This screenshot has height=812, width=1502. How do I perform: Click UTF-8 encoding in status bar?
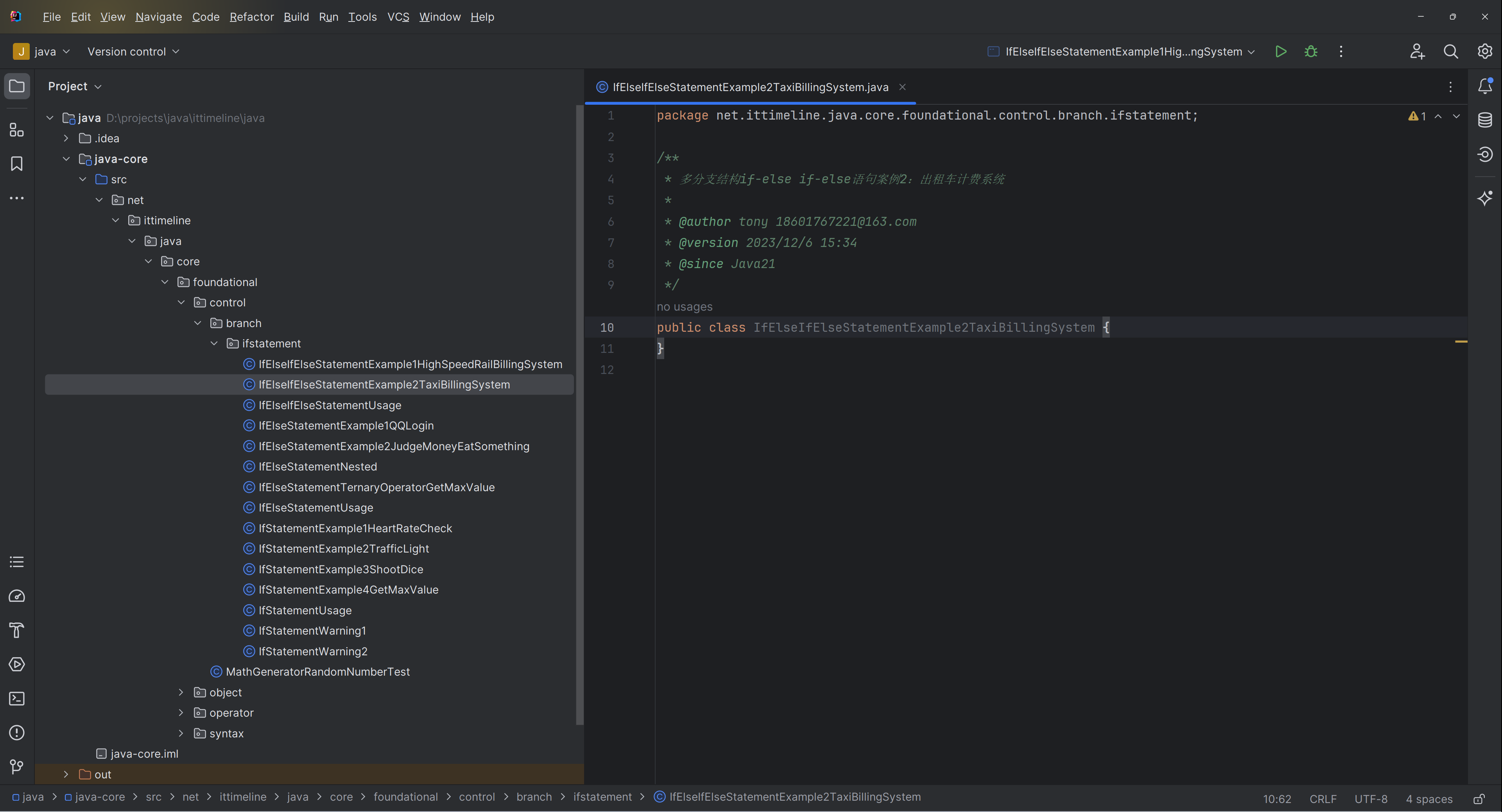click(1371, 799)
